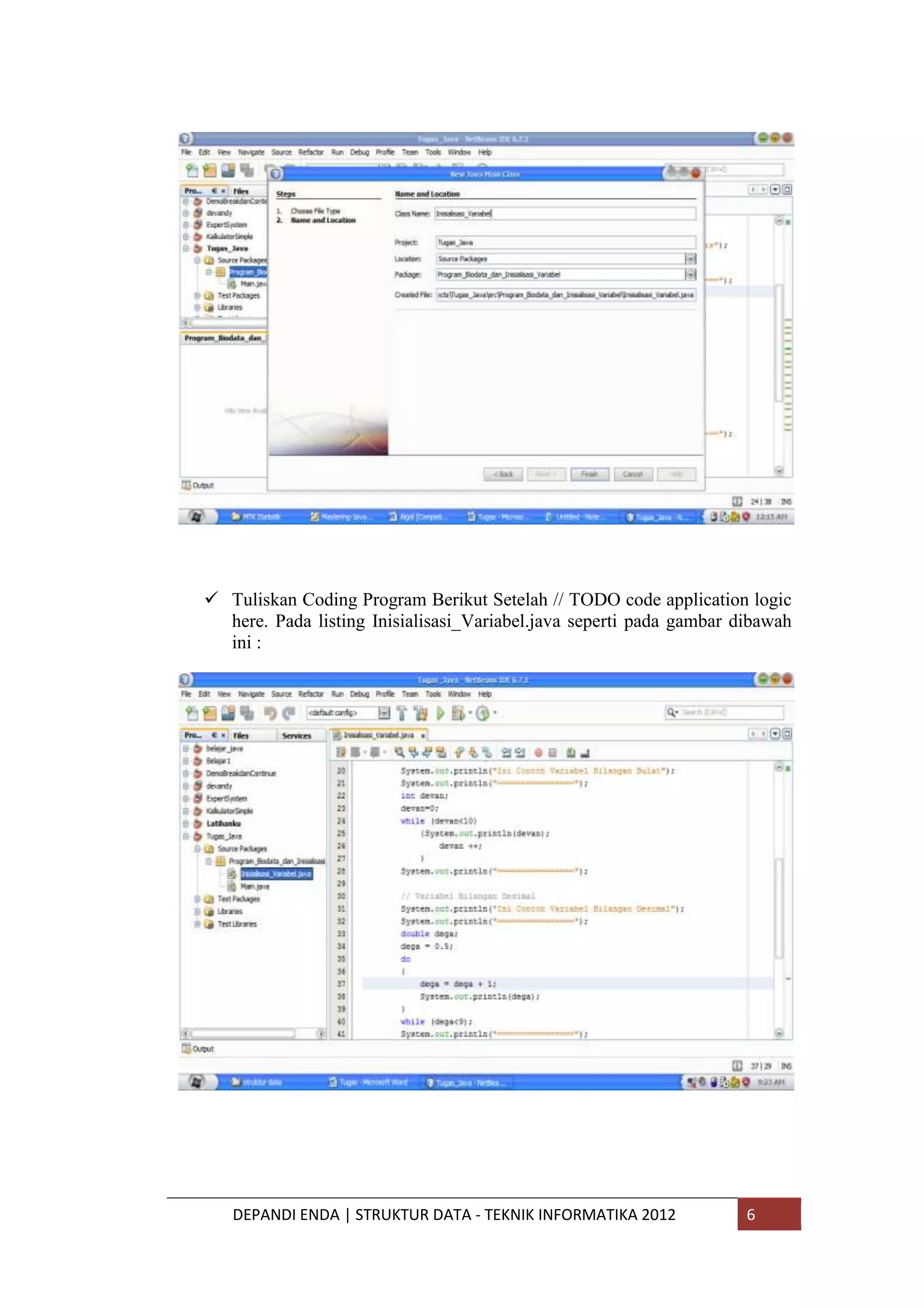Click the Untitled - Notepad taskbar button
Screen dimensions: 924x1307
[x=576, y=517]
